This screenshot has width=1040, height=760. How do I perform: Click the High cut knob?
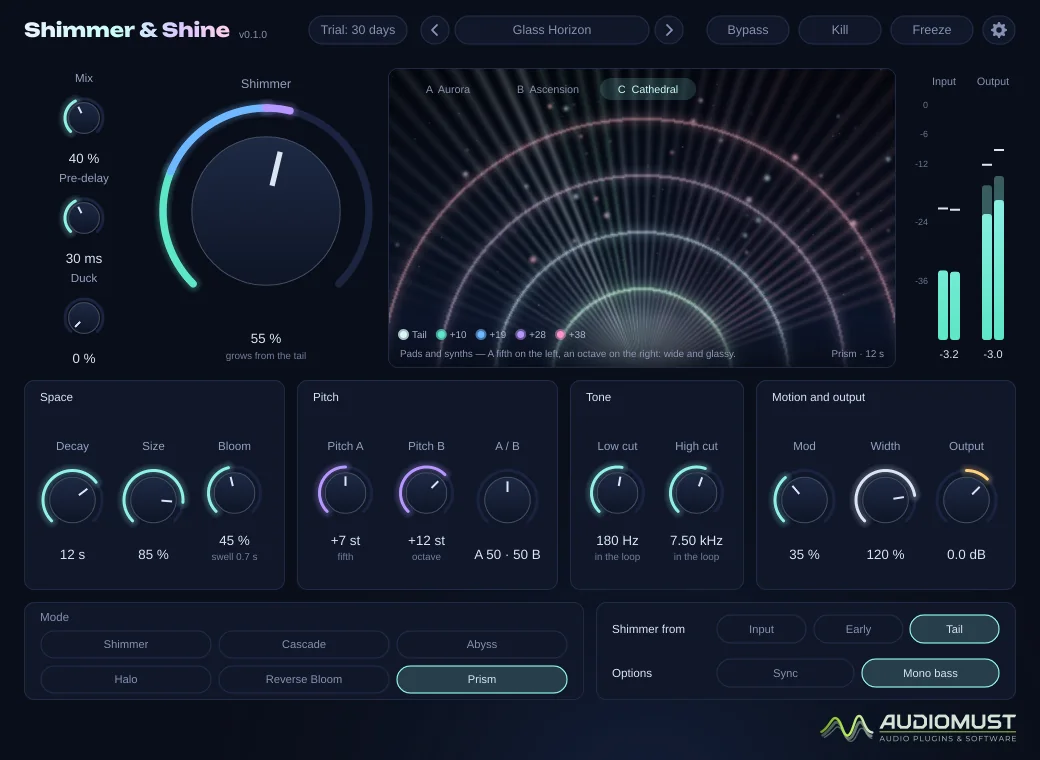tap(696, 492)
